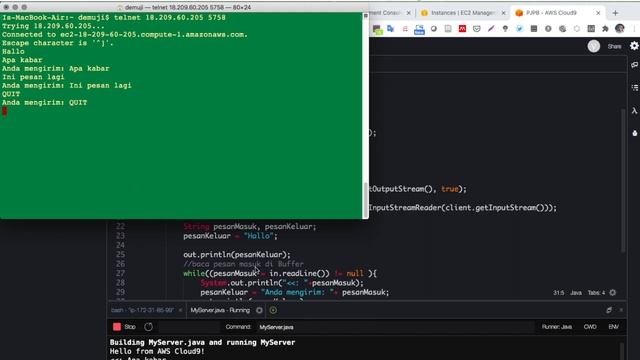Open the new tab plus icon in the console pane
This screenshot has width=640, height=360.
[x=273, y=310]
